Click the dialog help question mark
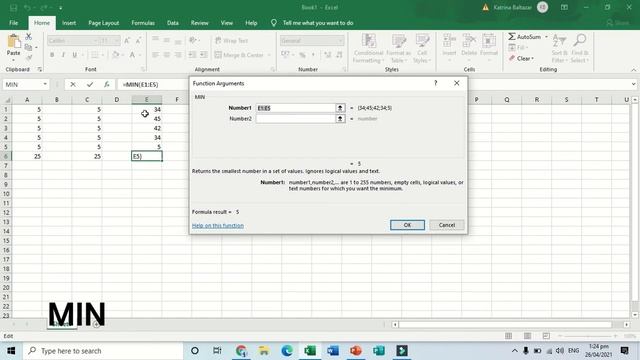The width and height of the screenshot is (640, 360). (436, 83)
